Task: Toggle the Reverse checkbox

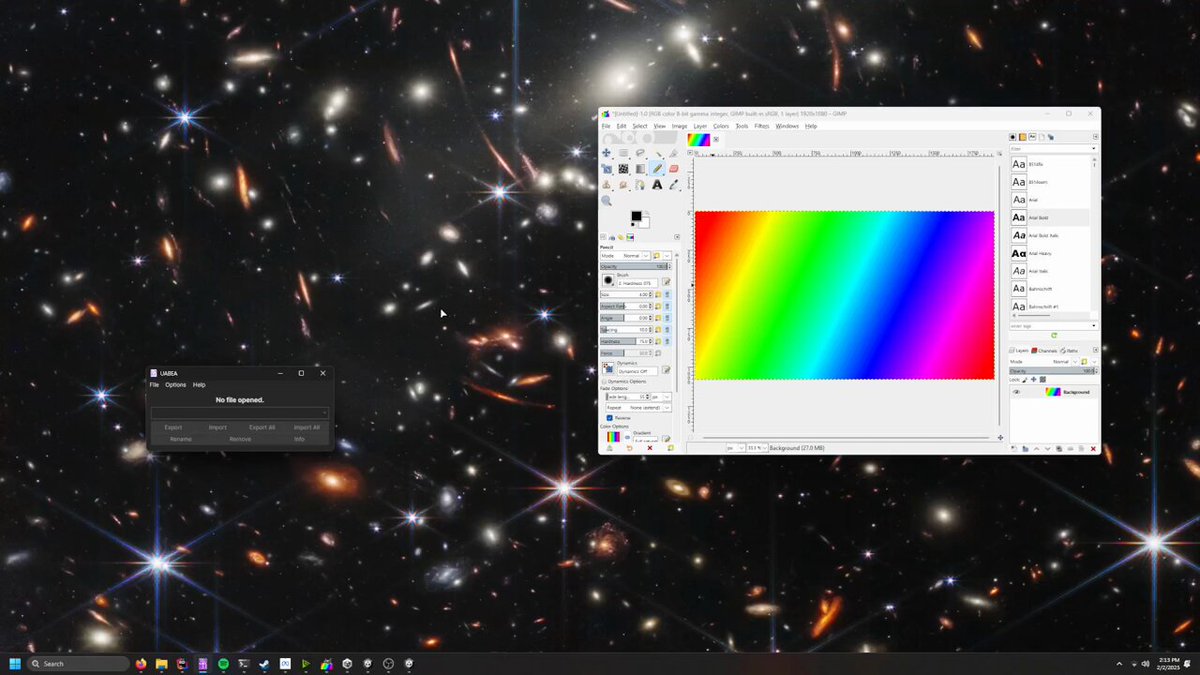Action: tap(610, 418)
